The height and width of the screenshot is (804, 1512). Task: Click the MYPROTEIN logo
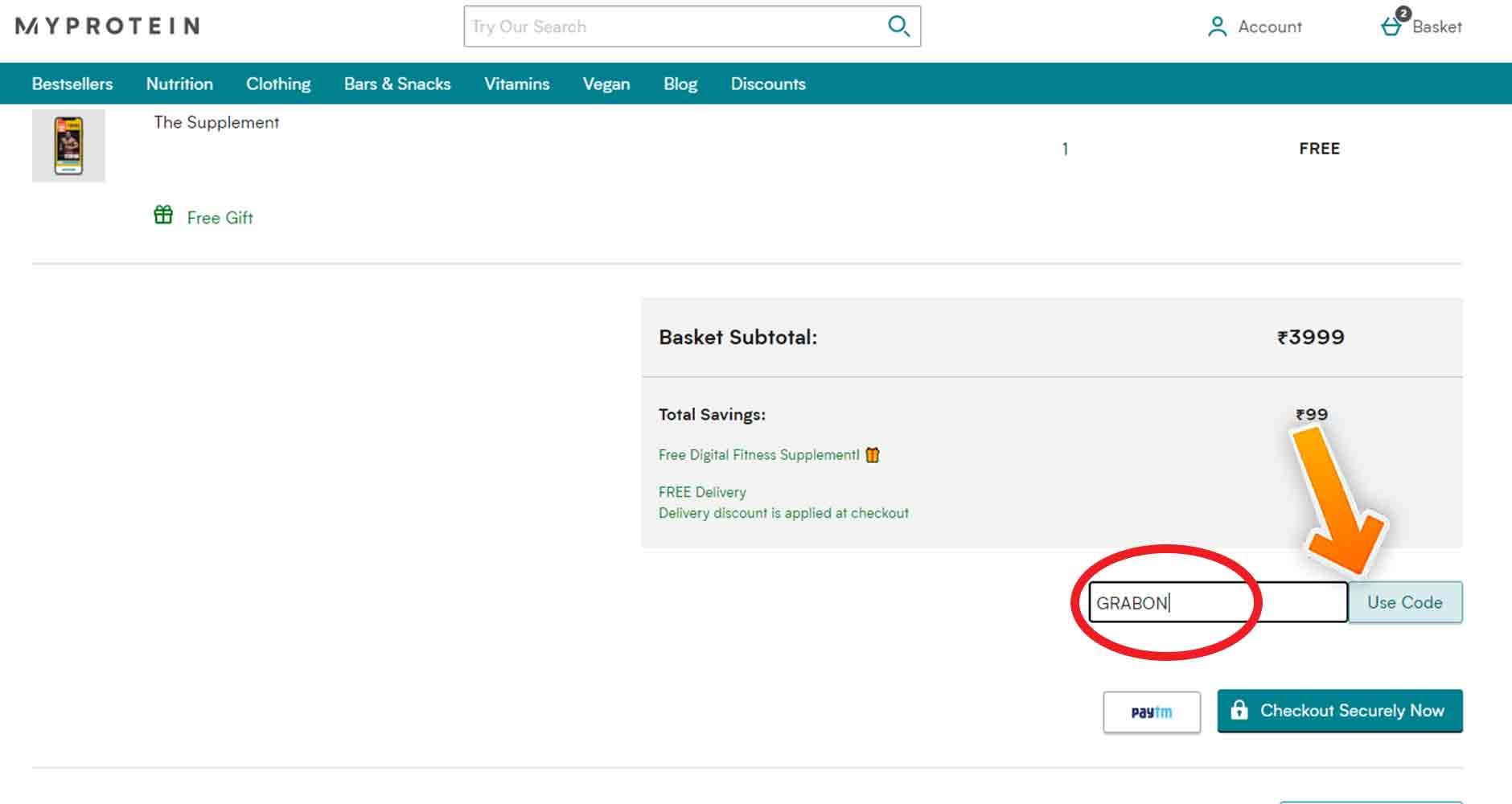tap(107, 26)
